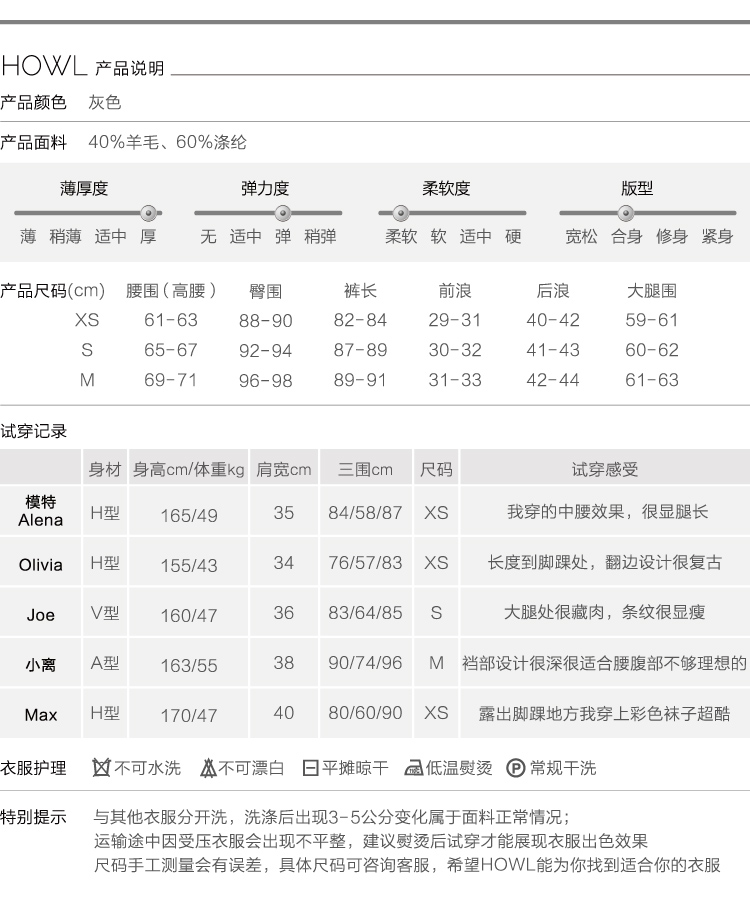Click the XS row label in size chart
Image resolution: width=750 pixels, height=897 pixels.
click(87, 320)
